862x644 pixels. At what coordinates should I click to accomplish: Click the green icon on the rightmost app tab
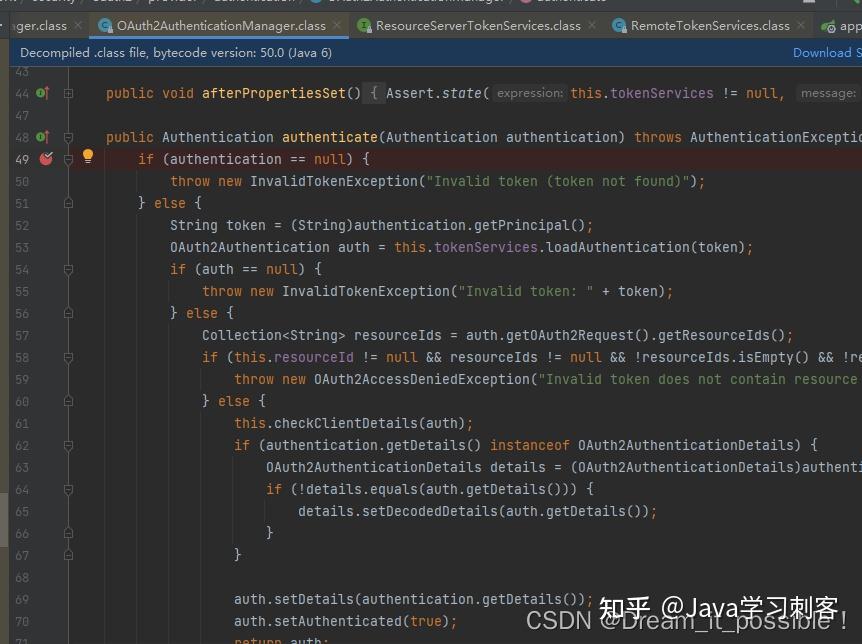point(831,26)
